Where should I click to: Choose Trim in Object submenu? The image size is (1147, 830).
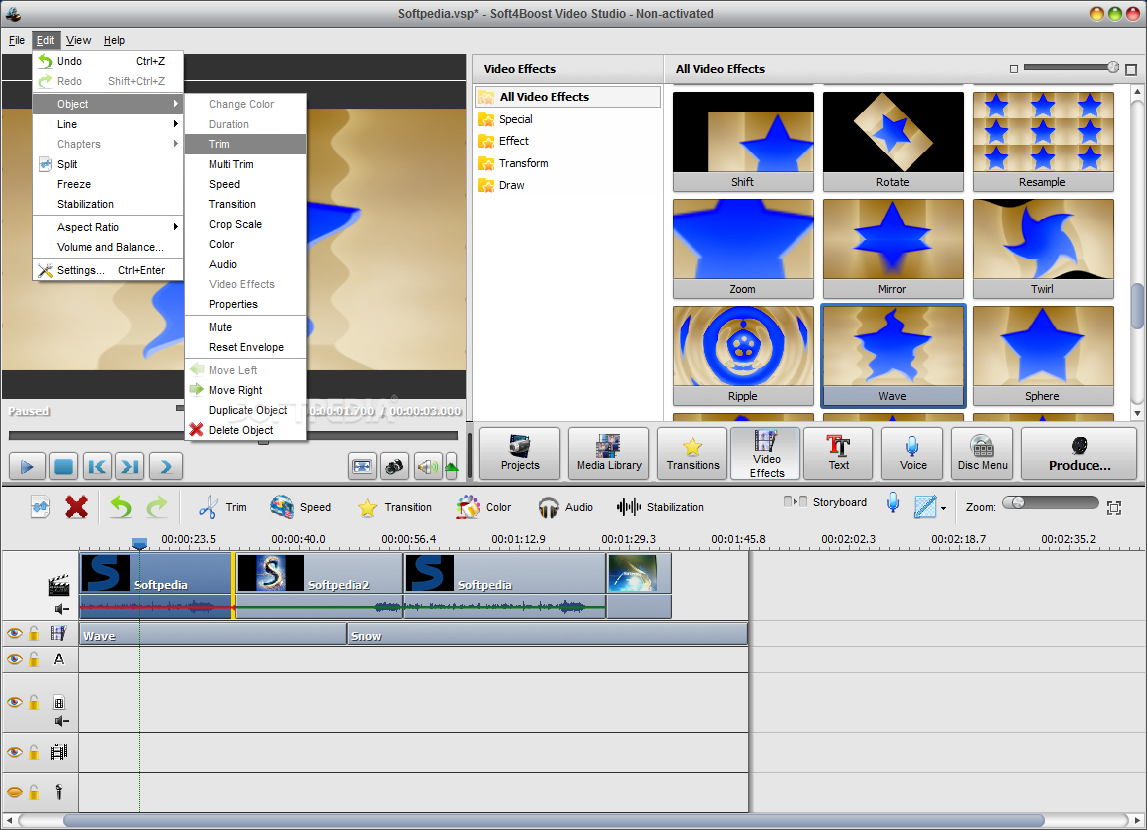click(x=246, y=144)
